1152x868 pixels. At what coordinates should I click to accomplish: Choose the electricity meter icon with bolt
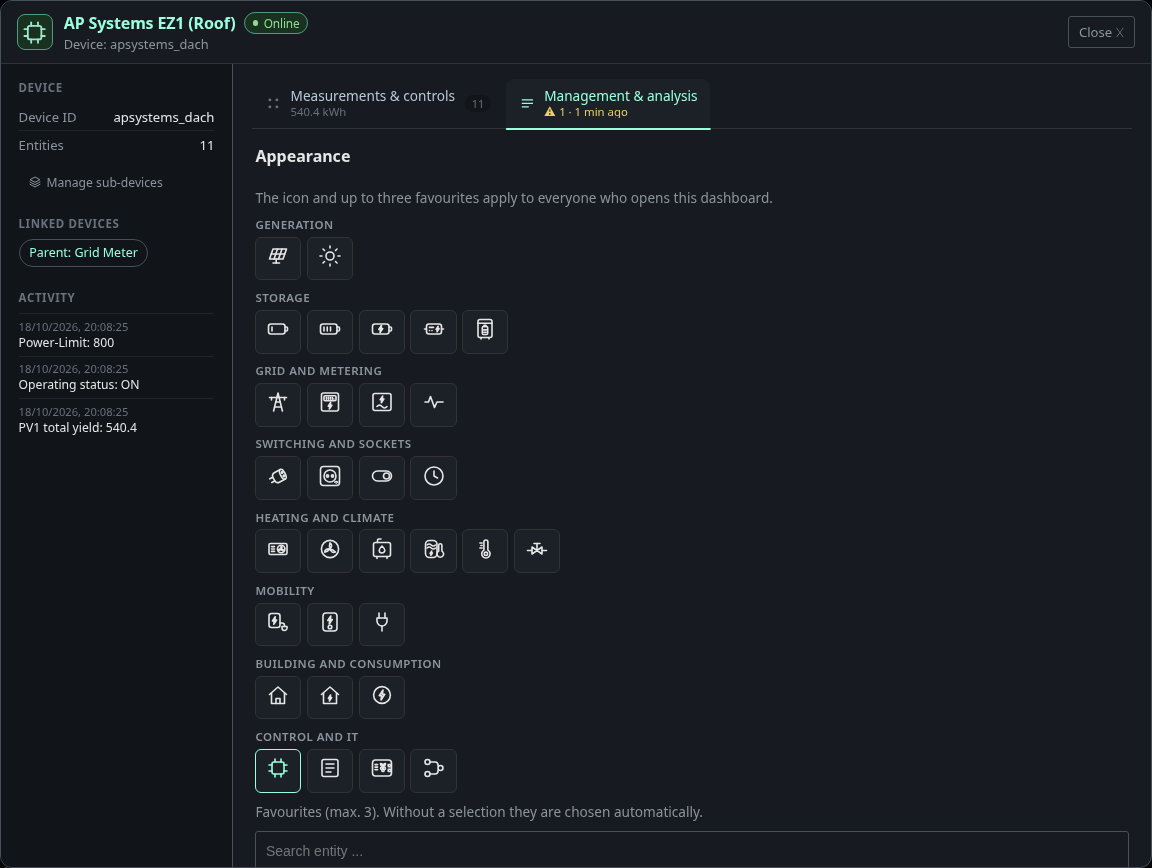point(330,404)
